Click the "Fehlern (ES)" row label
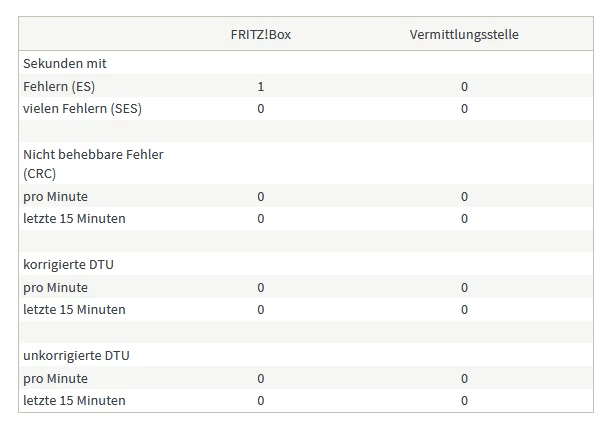Image resolution: width=605 pixels, height=421 pixels. pos(59,86)
